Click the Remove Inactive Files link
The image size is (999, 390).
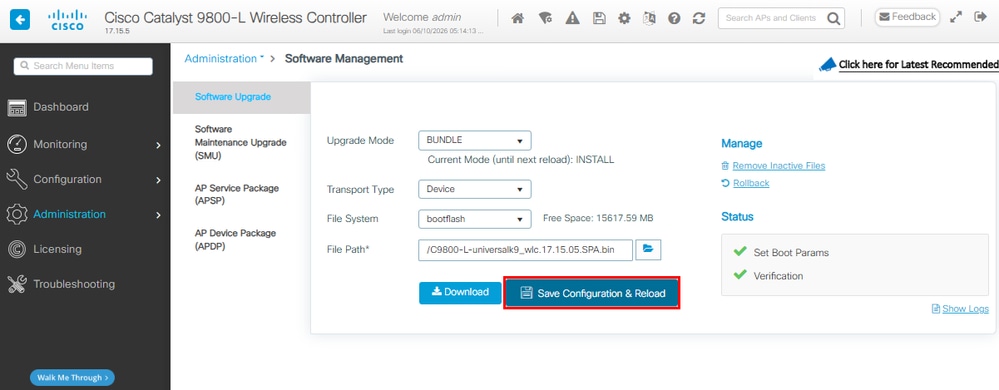point(779,166)
